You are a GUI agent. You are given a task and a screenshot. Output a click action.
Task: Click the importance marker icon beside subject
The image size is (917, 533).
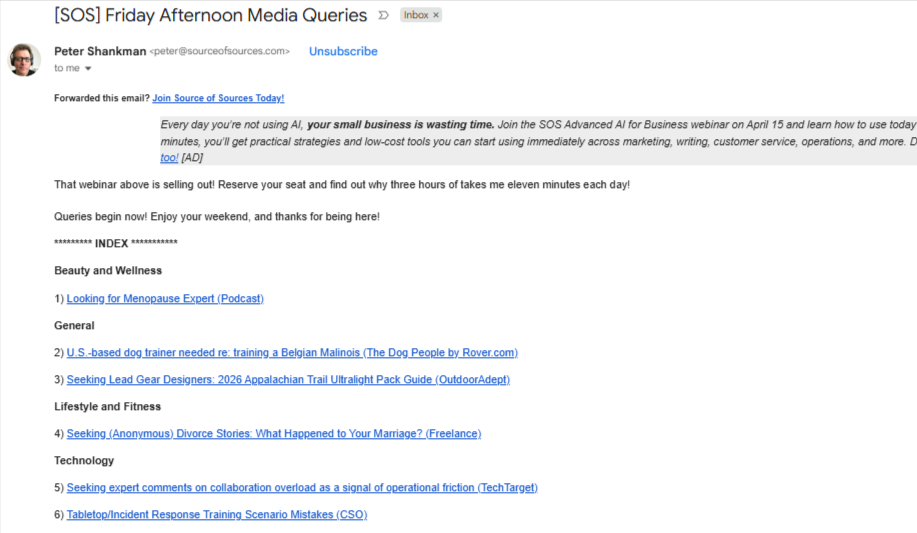[x=383, y=16]
